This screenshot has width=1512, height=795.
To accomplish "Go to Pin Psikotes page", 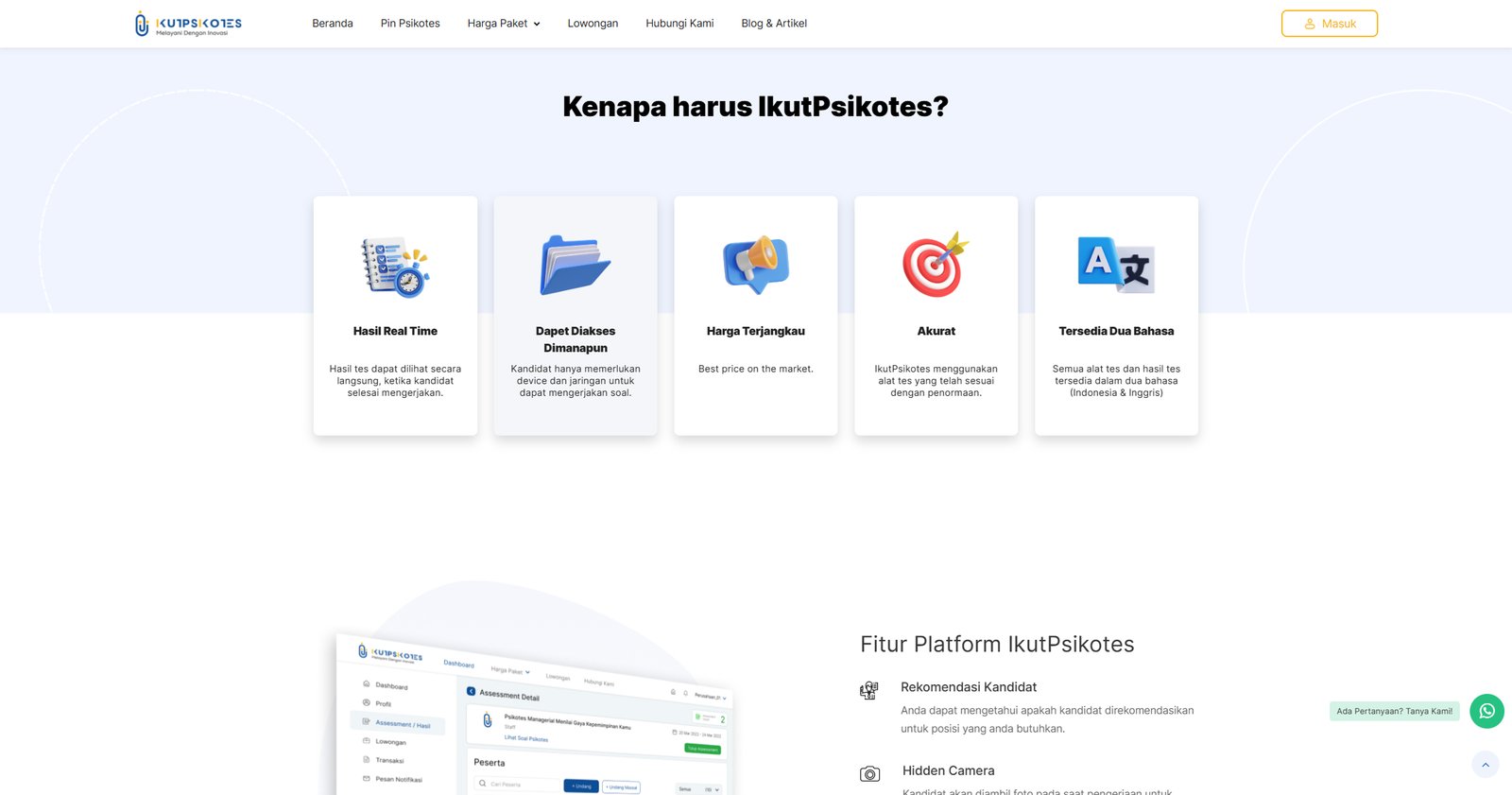I will [x=410, y=24].
